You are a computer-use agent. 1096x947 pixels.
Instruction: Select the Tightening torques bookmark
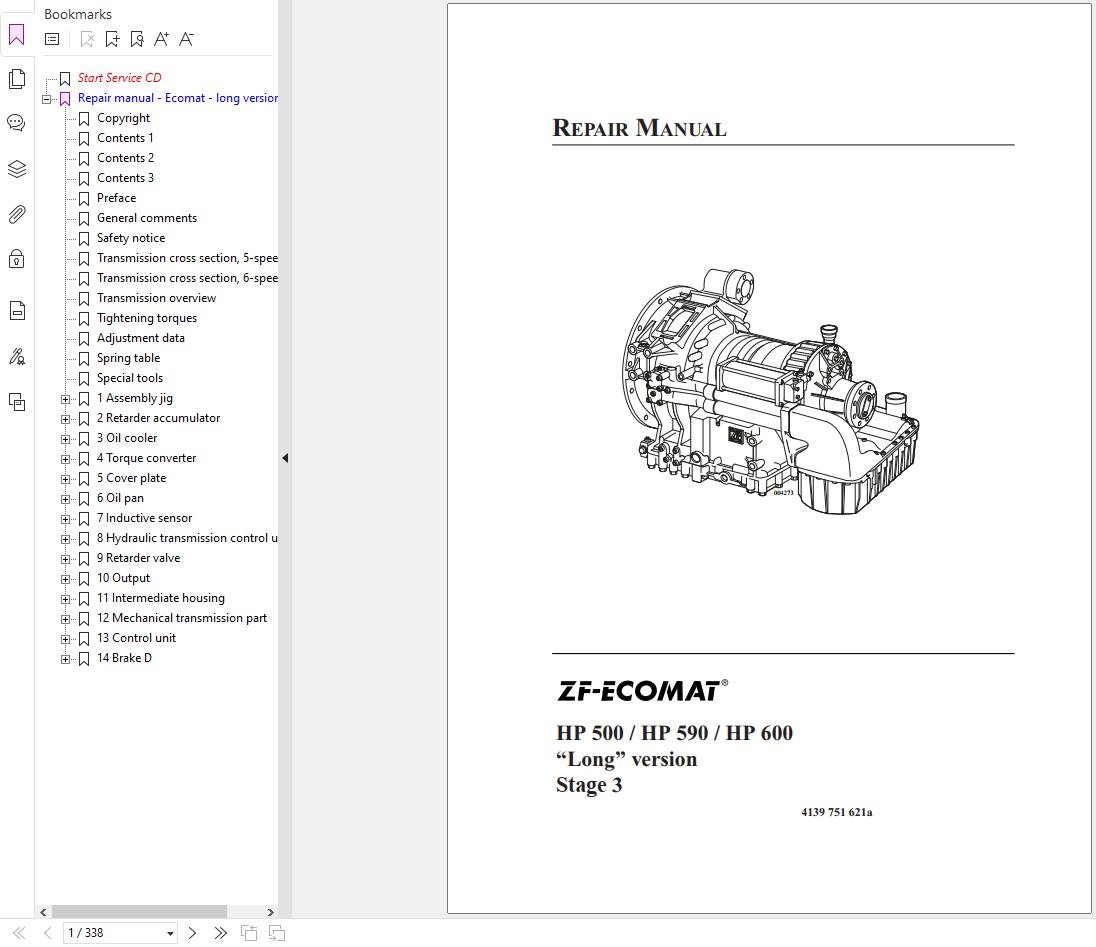[147, 318]
